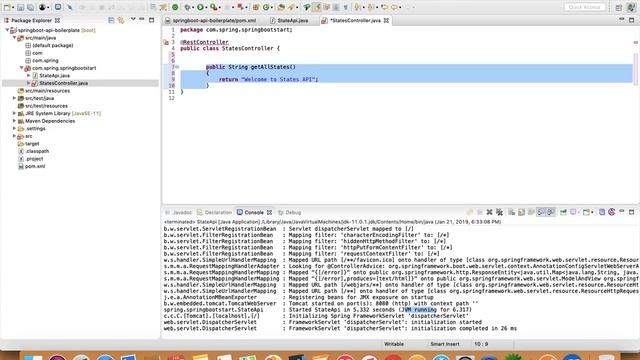640x360 pixels.
Task: Click the Run External Tools icon
Action: click(213, 7)
